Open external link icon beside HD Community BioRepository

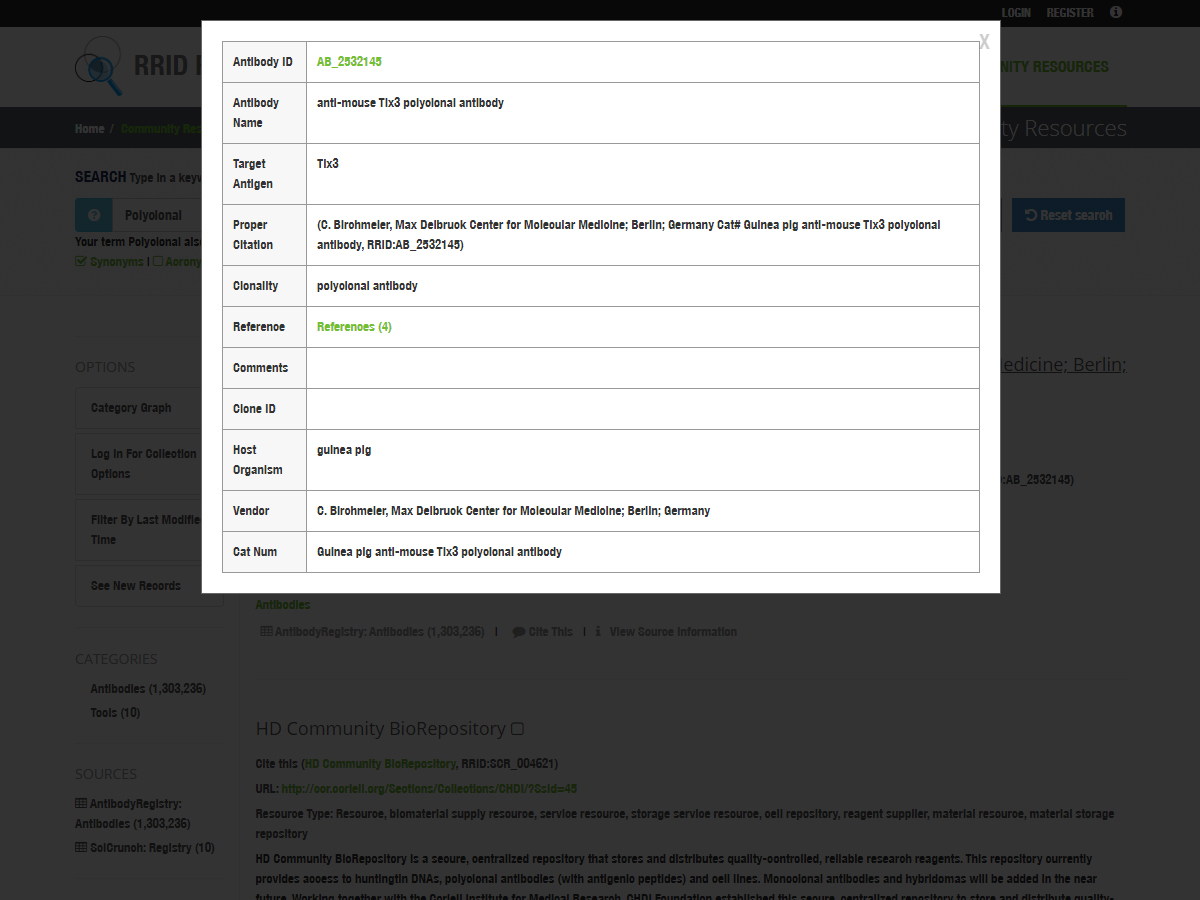point(518,729)
